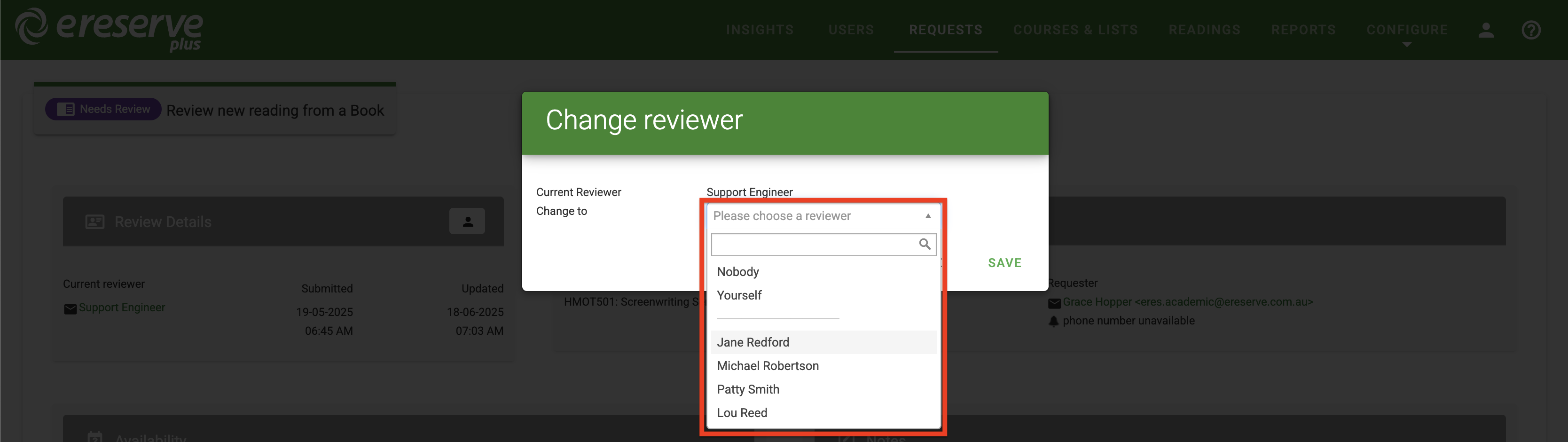1568x442 pixels.
Task: Select Jane Redford from the reviewer list
Action: [753, 342]
